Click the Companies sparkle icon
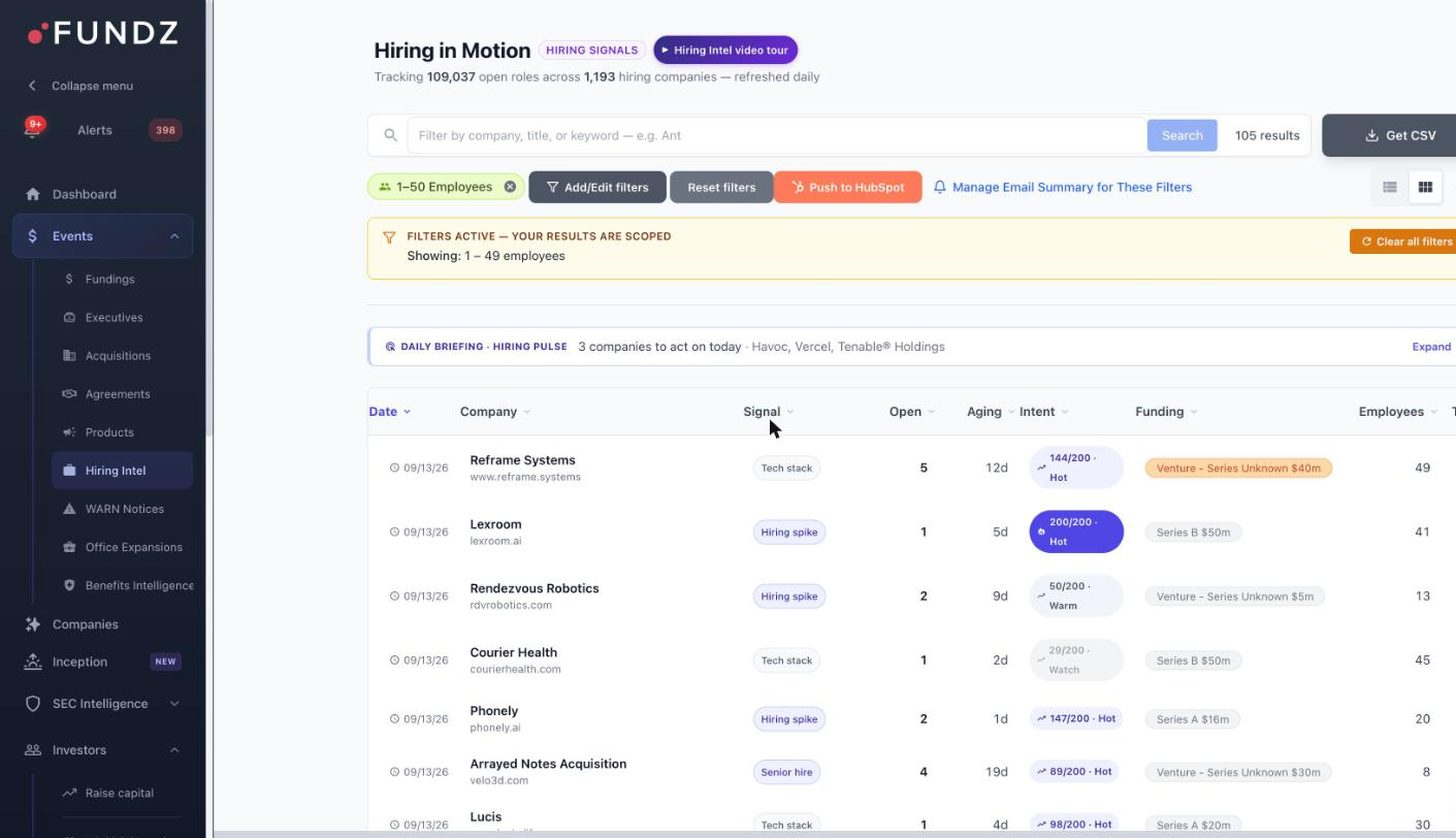Image resolution: width=1456 pixels, height=838 pixels. click(33, 624)
